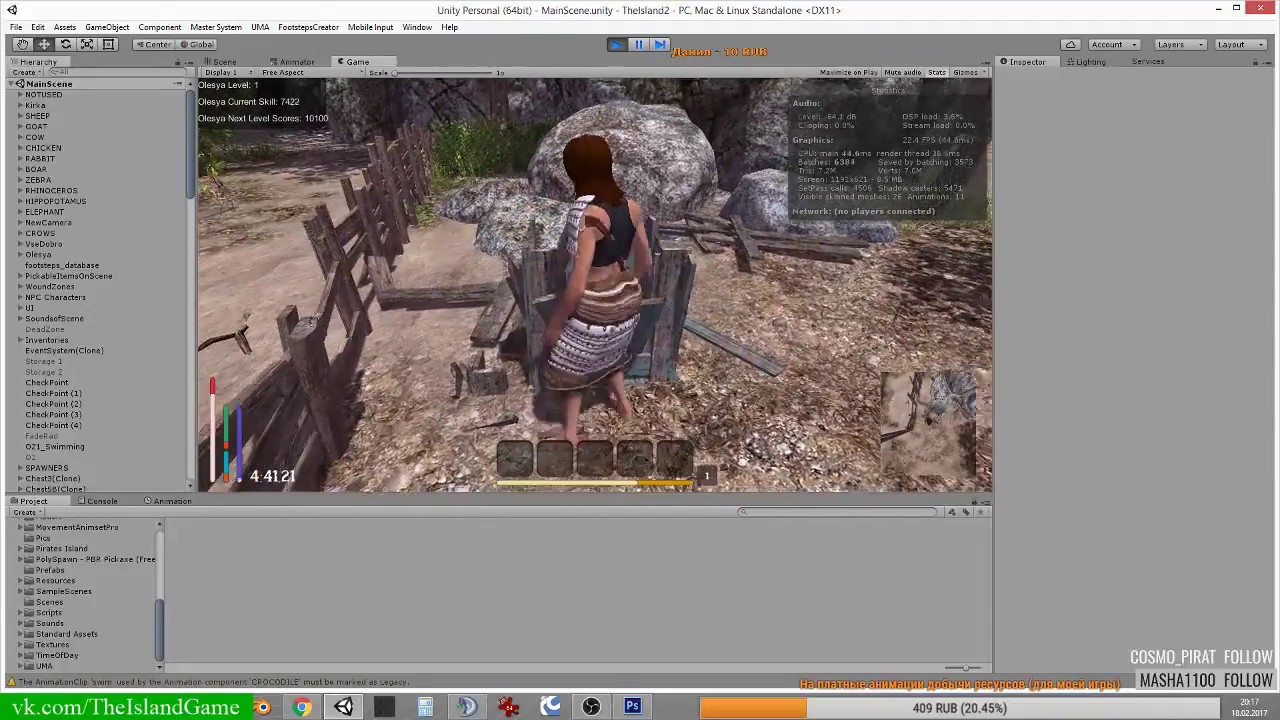Select the Rect transform tool
The width and height of the screenshot is (1280, 720).
click(x=109, y=44)
